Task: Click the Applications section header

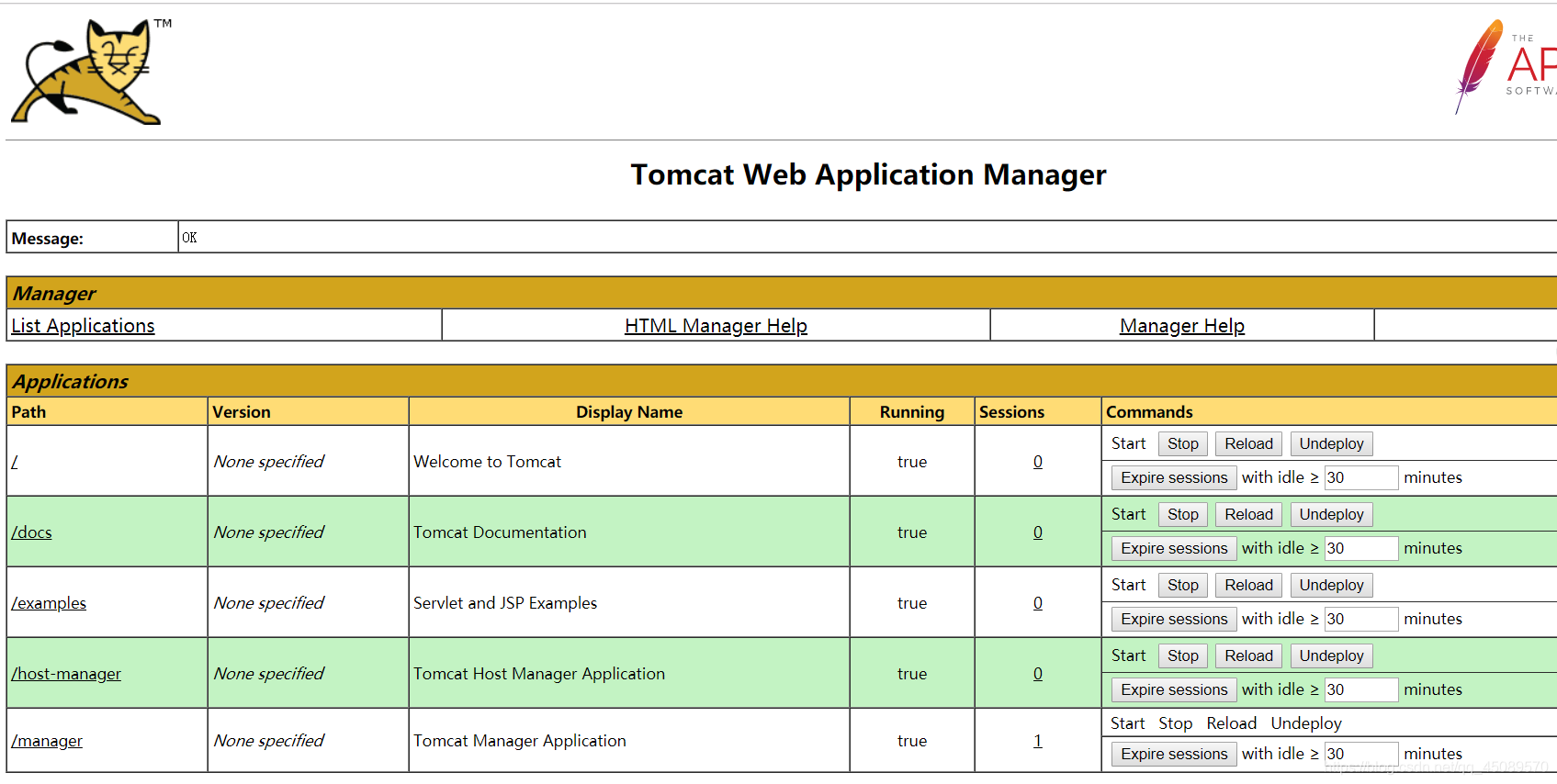Action: coord(71,382)
